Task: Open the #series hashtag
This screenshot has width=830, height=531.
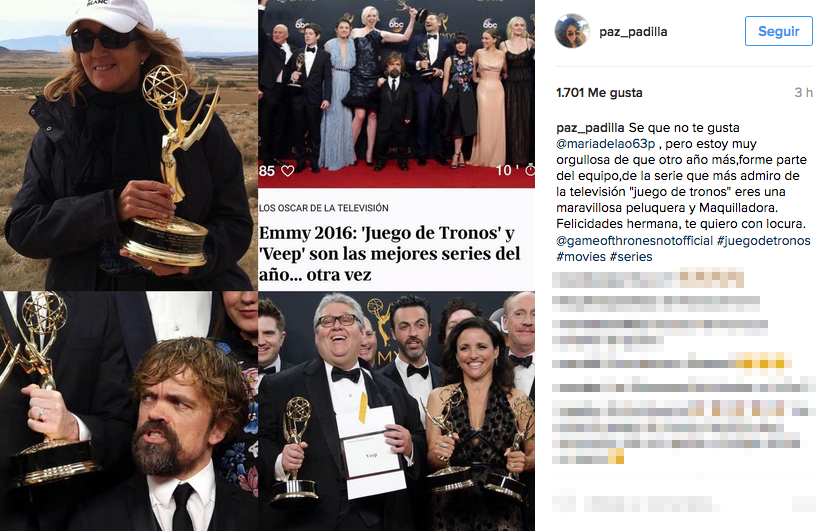Action: (631, 257)
